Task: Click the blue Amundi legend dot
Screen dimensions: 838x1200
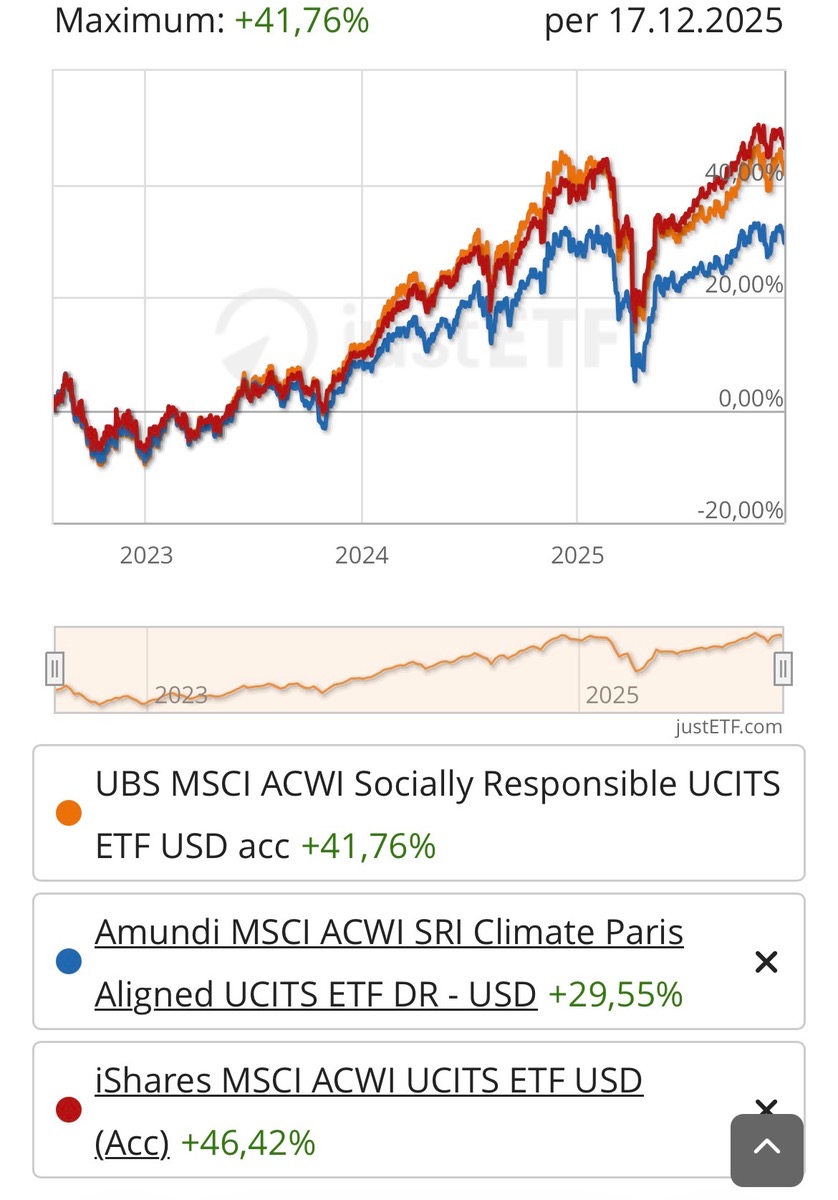Action: (68, 962)
